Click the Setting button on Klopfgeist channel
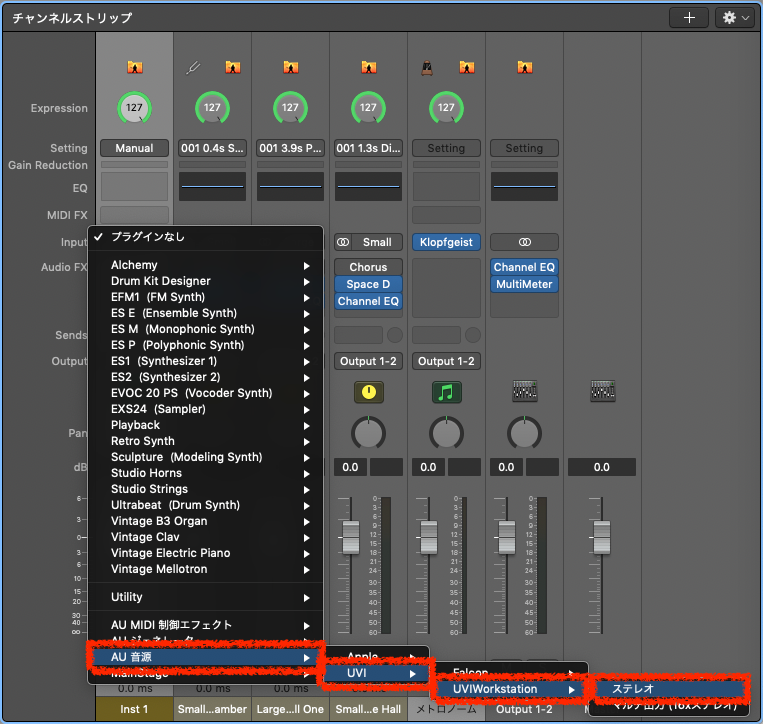Viewport: 763px width, 724px height. tap(446, 148)
